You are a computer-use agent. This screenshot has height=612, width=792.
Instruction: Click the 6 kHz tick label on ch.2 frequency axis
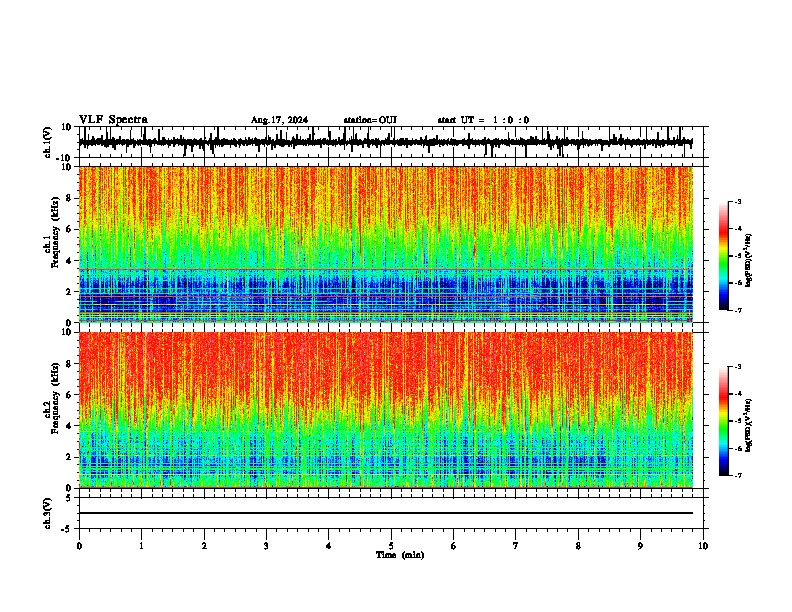69,395
